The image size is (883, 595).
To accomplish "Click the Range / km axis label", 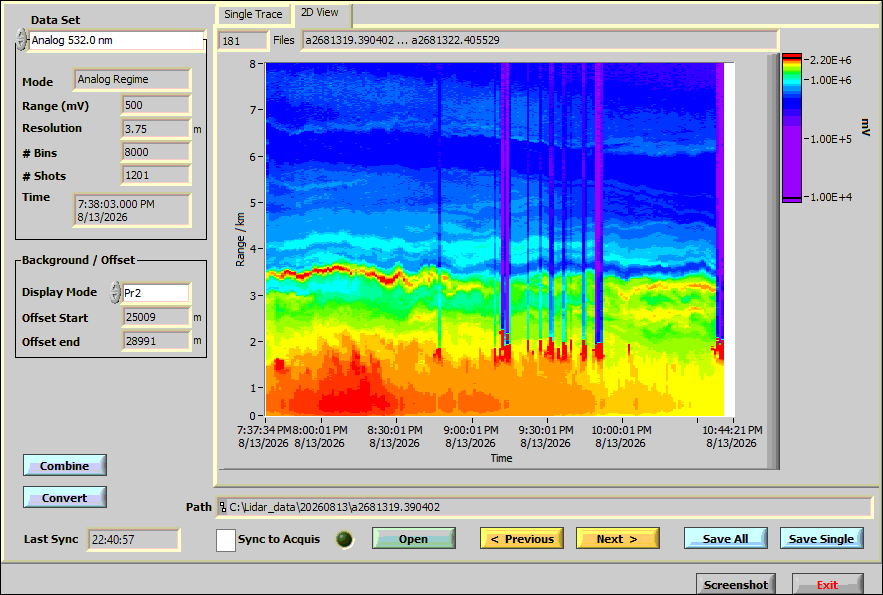I will click(240, 239).
